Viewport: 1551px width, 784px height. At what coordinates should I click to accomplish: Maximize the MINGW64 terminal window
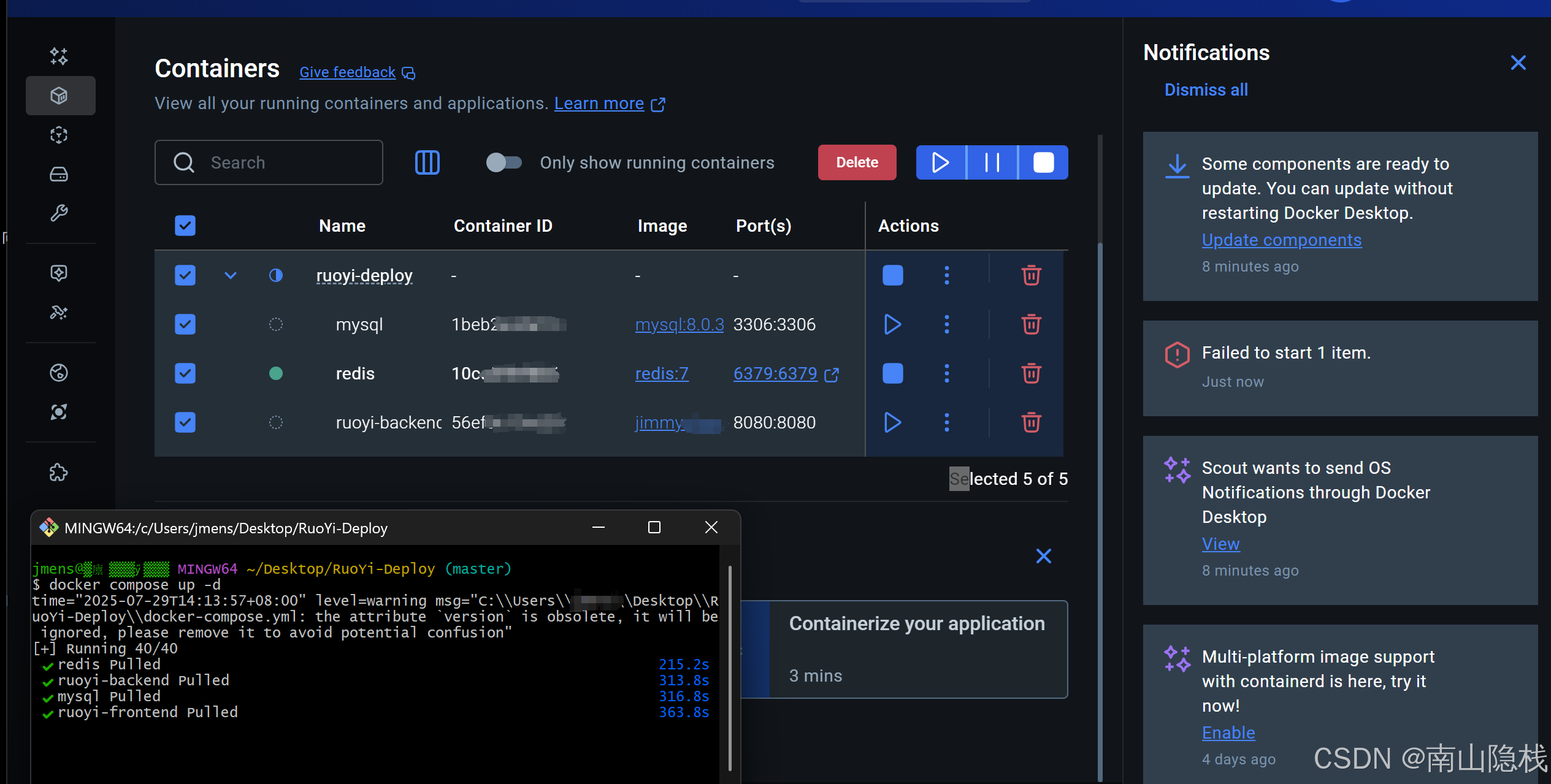tap(654, 527)
